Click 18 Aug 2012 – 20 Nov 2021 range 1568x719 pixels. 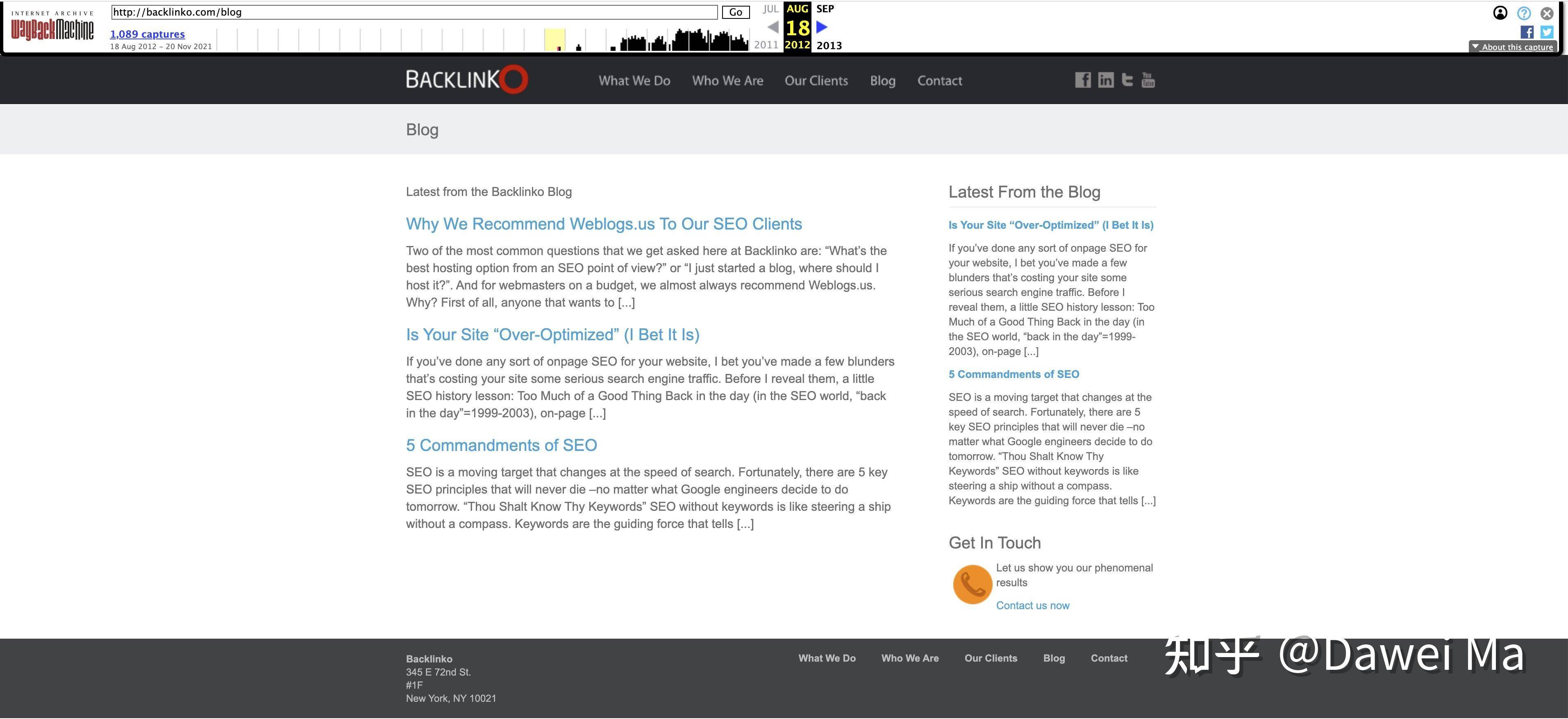coord(161,46)
